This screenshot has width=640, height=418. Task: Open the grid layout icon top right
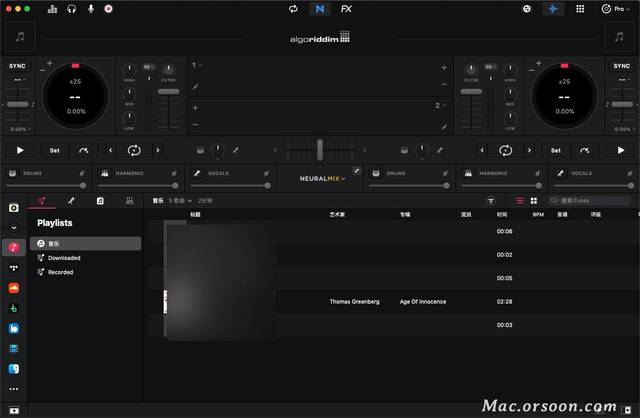580,9
